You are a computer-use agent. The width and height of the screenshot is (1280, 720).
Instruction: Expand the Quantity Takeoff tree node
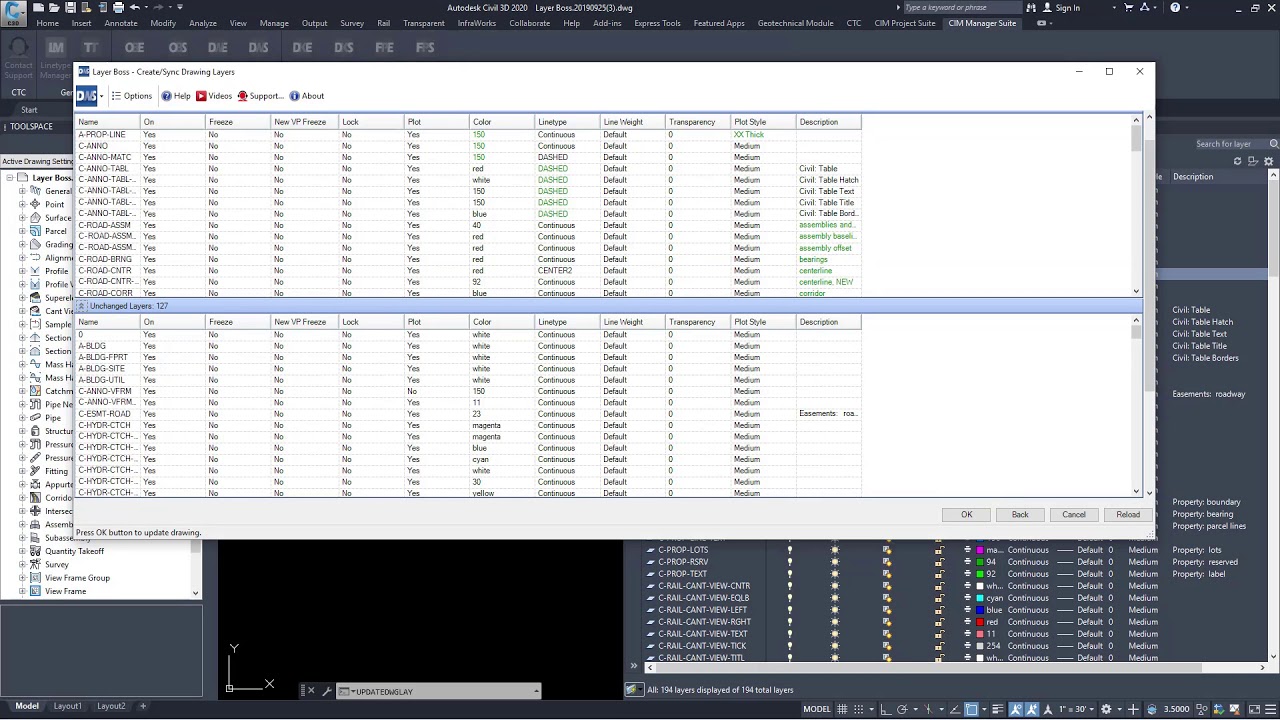click(x=22, y=551)
